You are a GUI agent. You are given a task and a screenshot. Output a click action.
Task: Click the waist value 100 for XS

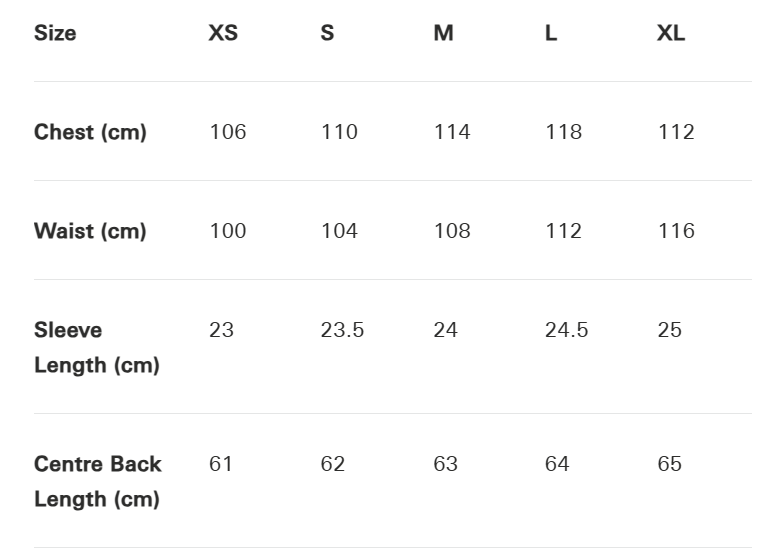pyautogui.click(x=227, y=231)
